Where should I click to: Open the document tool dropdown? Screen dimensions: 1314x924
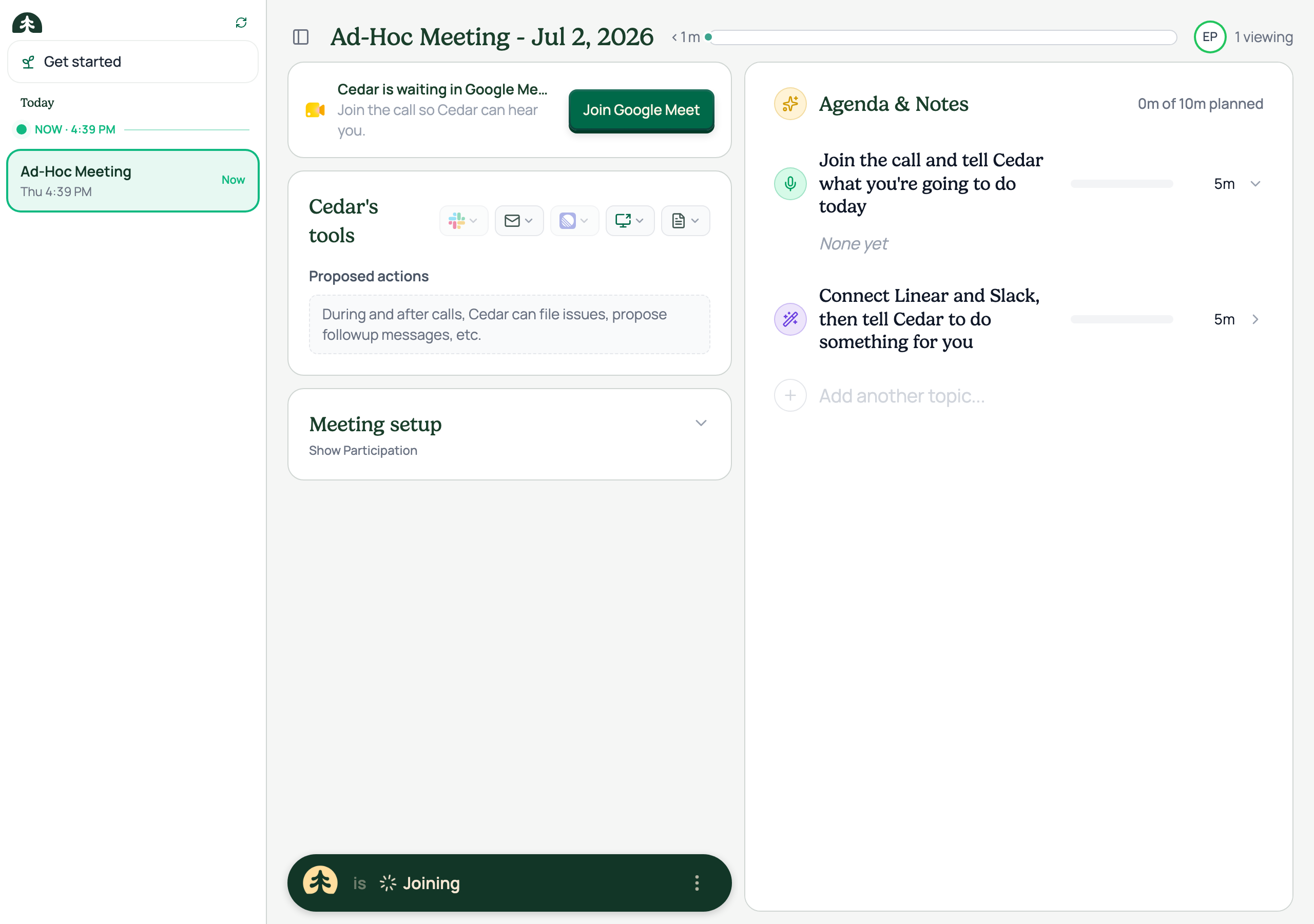point(686,221)
